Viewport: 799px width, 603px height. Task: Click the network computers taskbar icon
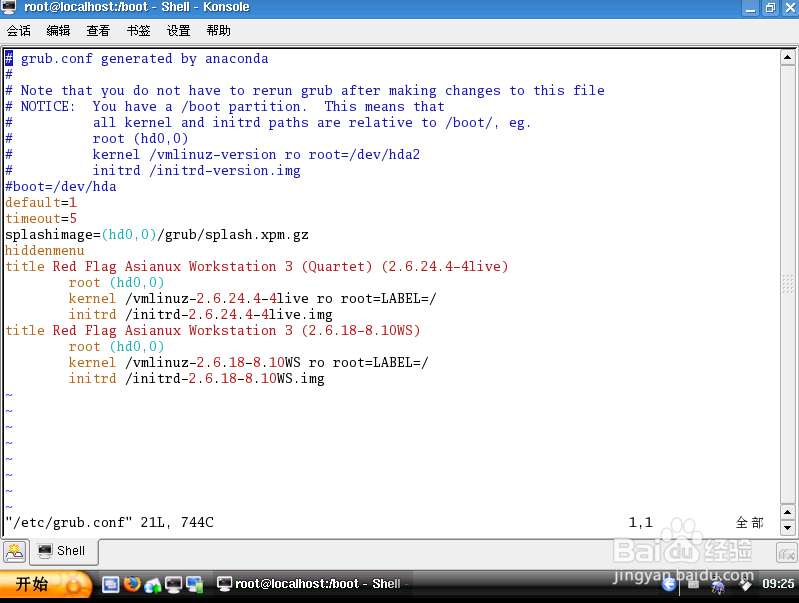pyautogui.click(x=195, y=585)
